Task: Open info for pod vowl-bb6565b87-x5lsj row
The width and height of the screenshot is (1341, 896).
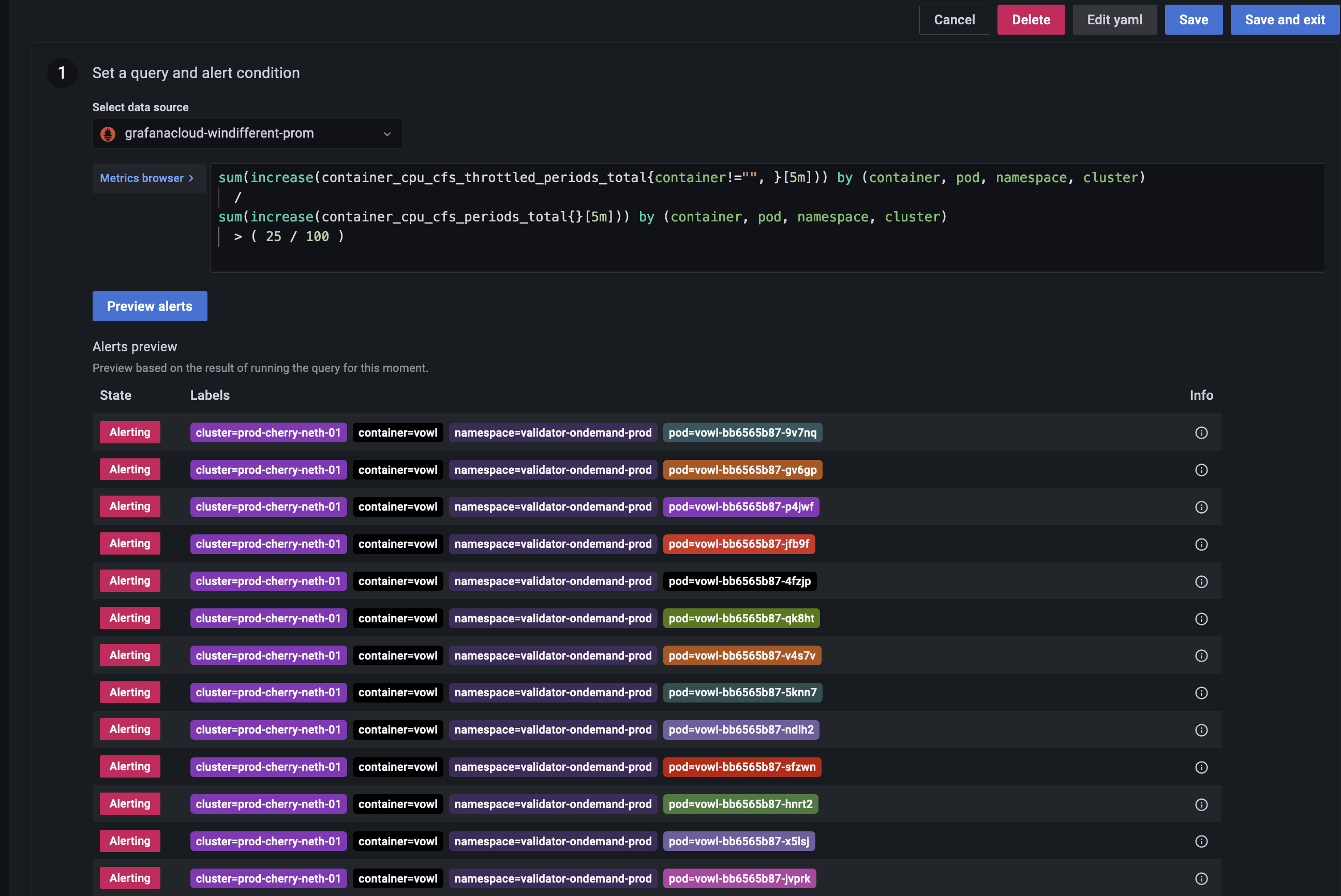Action: tap(1201, 841)
